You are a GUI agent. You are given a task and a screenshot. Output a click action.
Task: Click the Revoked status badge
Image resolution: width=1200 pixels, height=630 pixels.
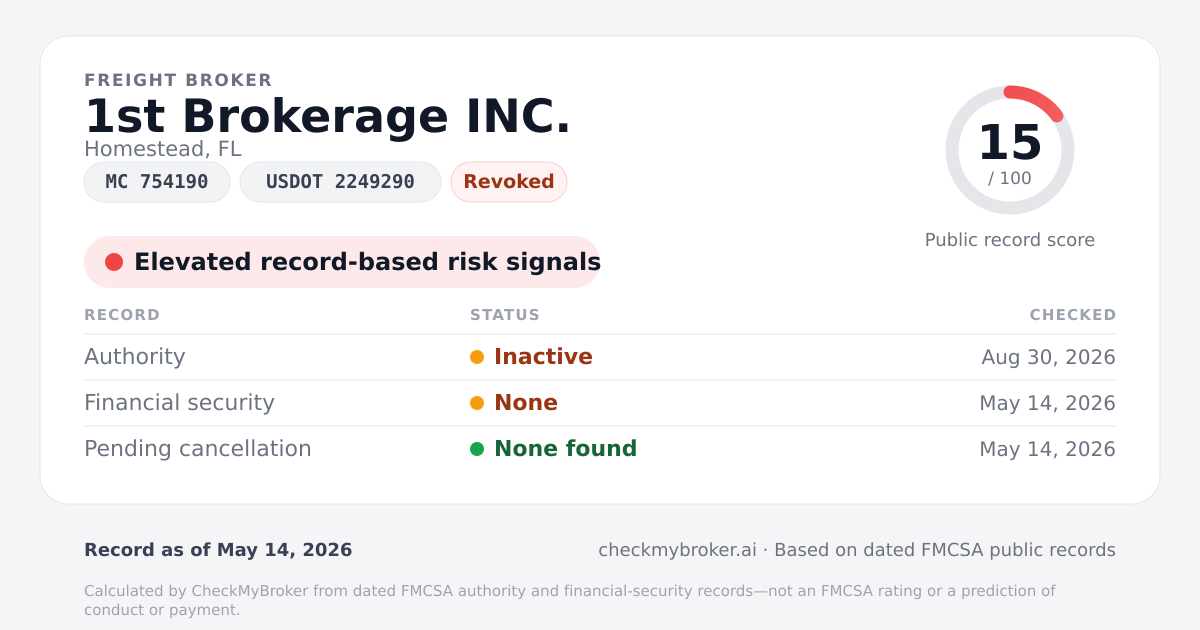coord(509,182)
